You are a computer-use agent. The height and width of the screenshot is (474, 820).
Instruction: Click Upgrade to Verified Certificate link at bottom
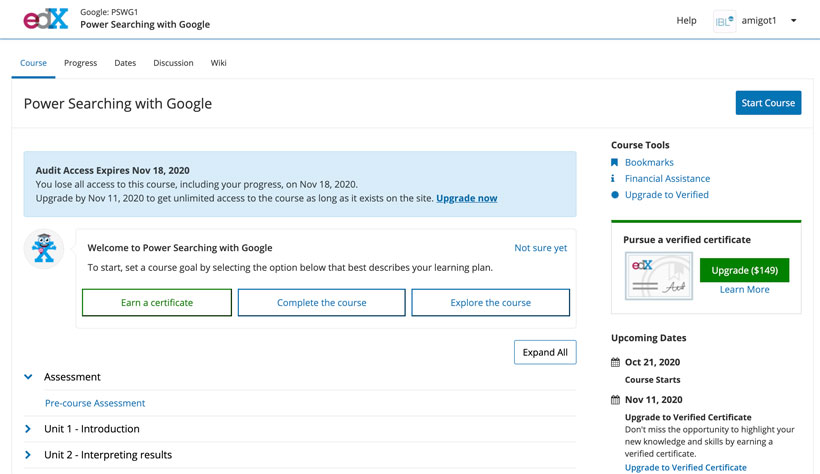coord(686,468)
